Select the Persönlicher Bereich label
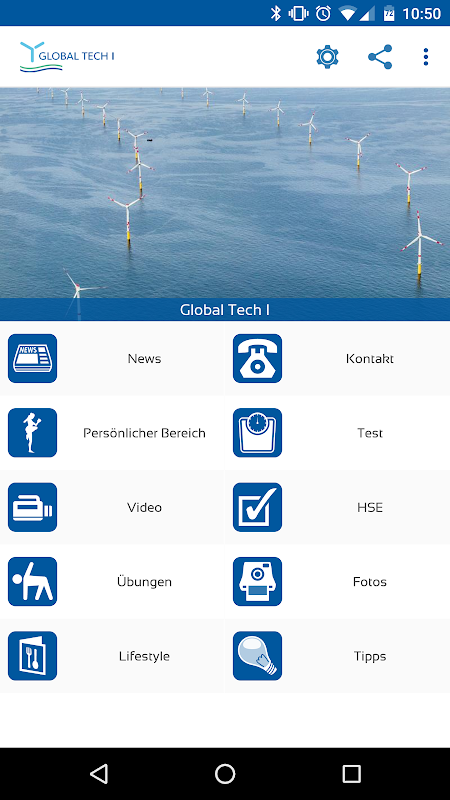Image resolution: width=450 pixels, height=800 pixels. [144, 433]
